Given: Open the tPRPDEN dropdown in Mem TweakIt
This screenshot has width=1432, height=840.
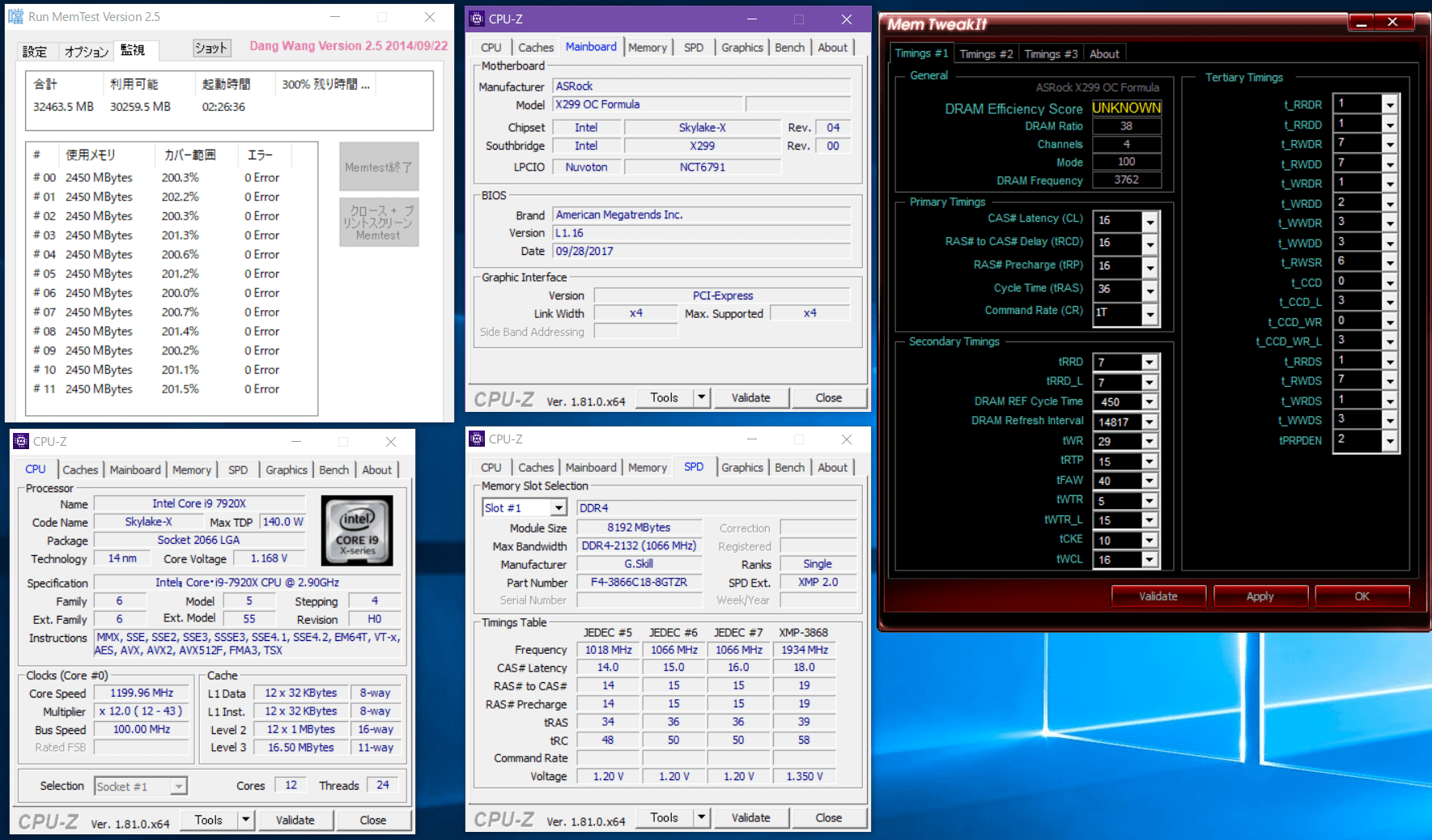Looking at the screenshot, I should (1390, 441).
